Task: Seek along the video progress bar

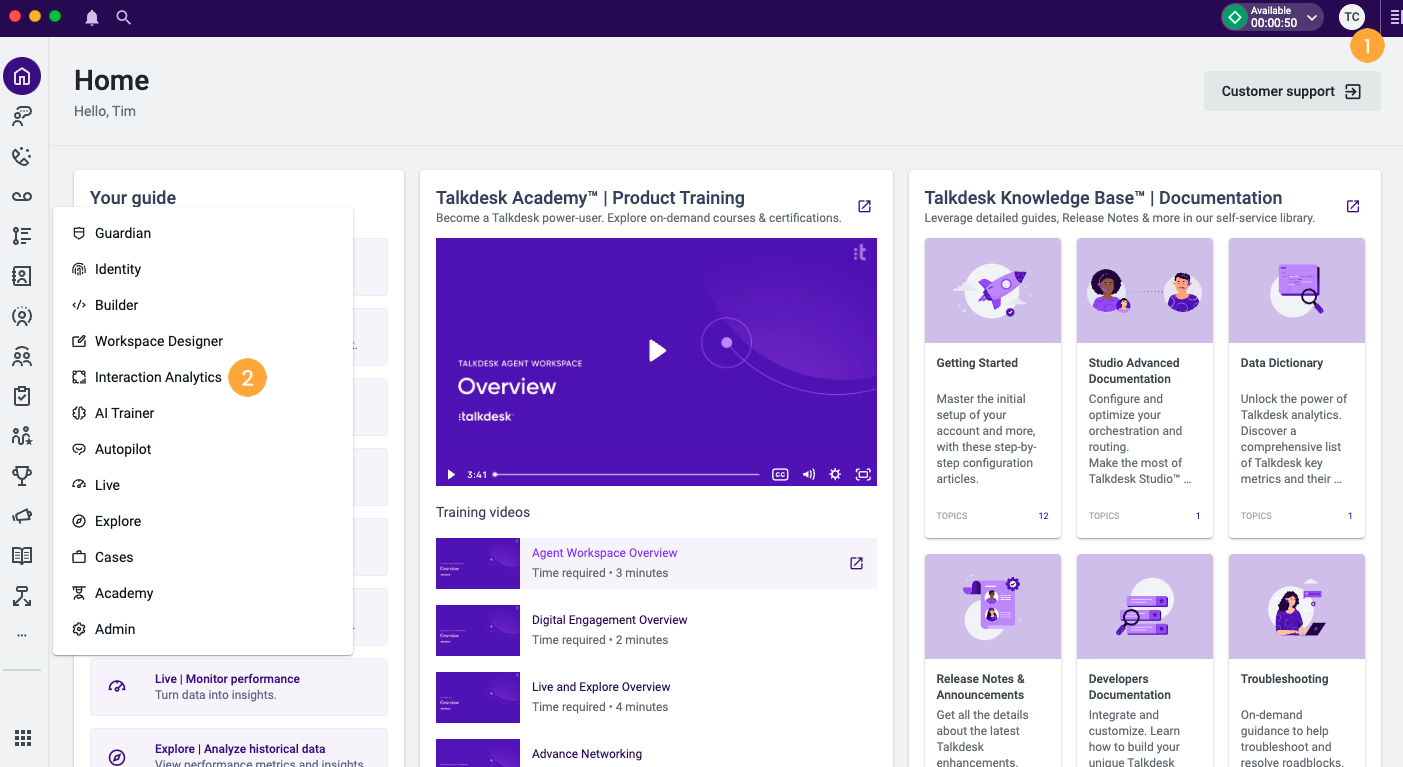Action: point(627,474)
